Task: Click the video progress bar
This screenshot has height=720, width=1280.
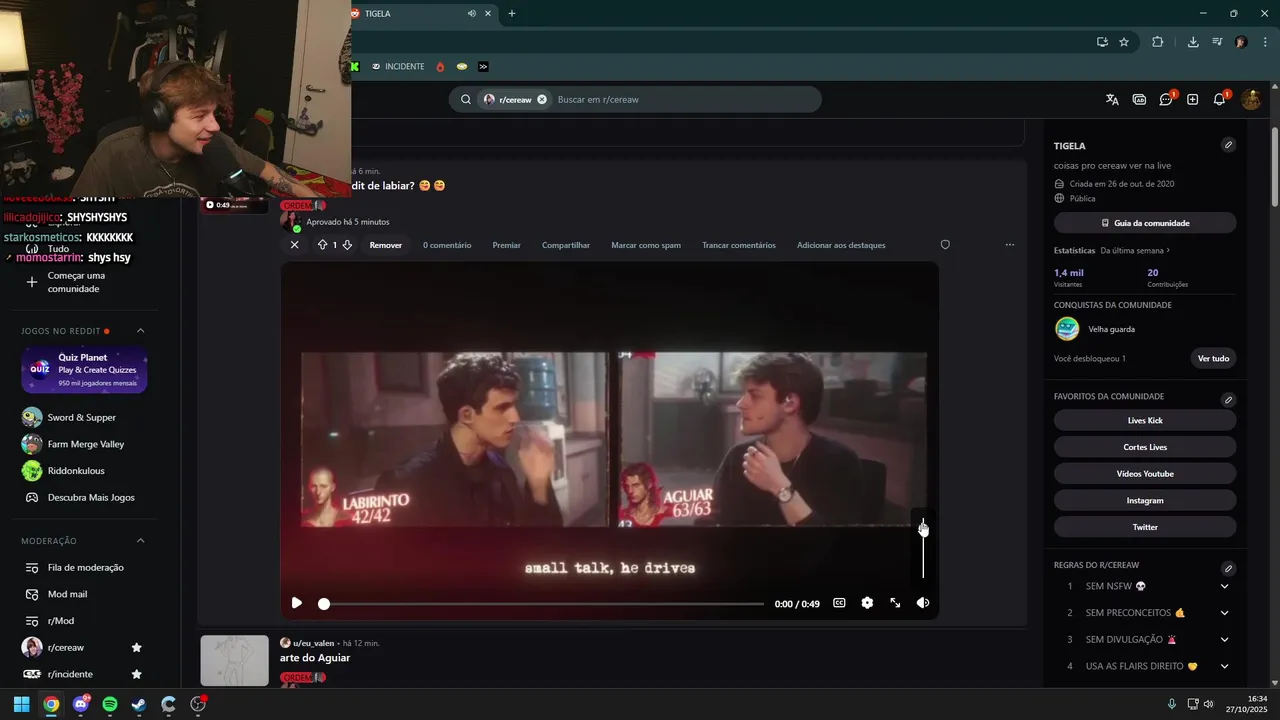Action: point(543,604)
